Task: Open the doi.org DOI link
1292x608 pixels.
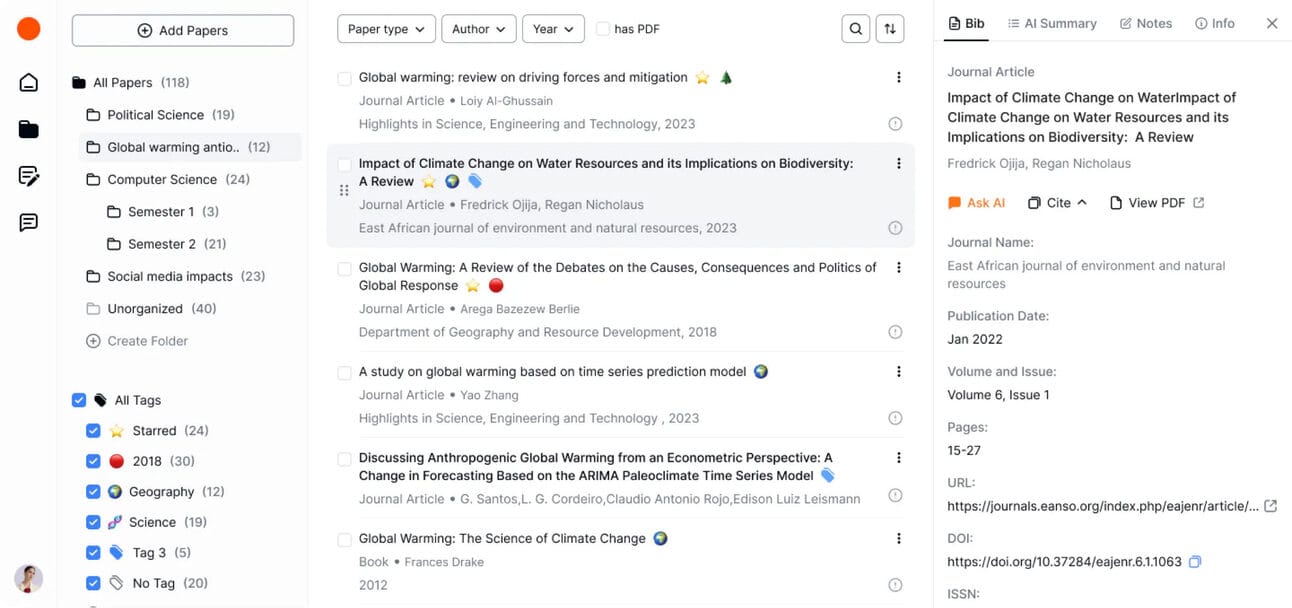Action: coord(1065,562)
